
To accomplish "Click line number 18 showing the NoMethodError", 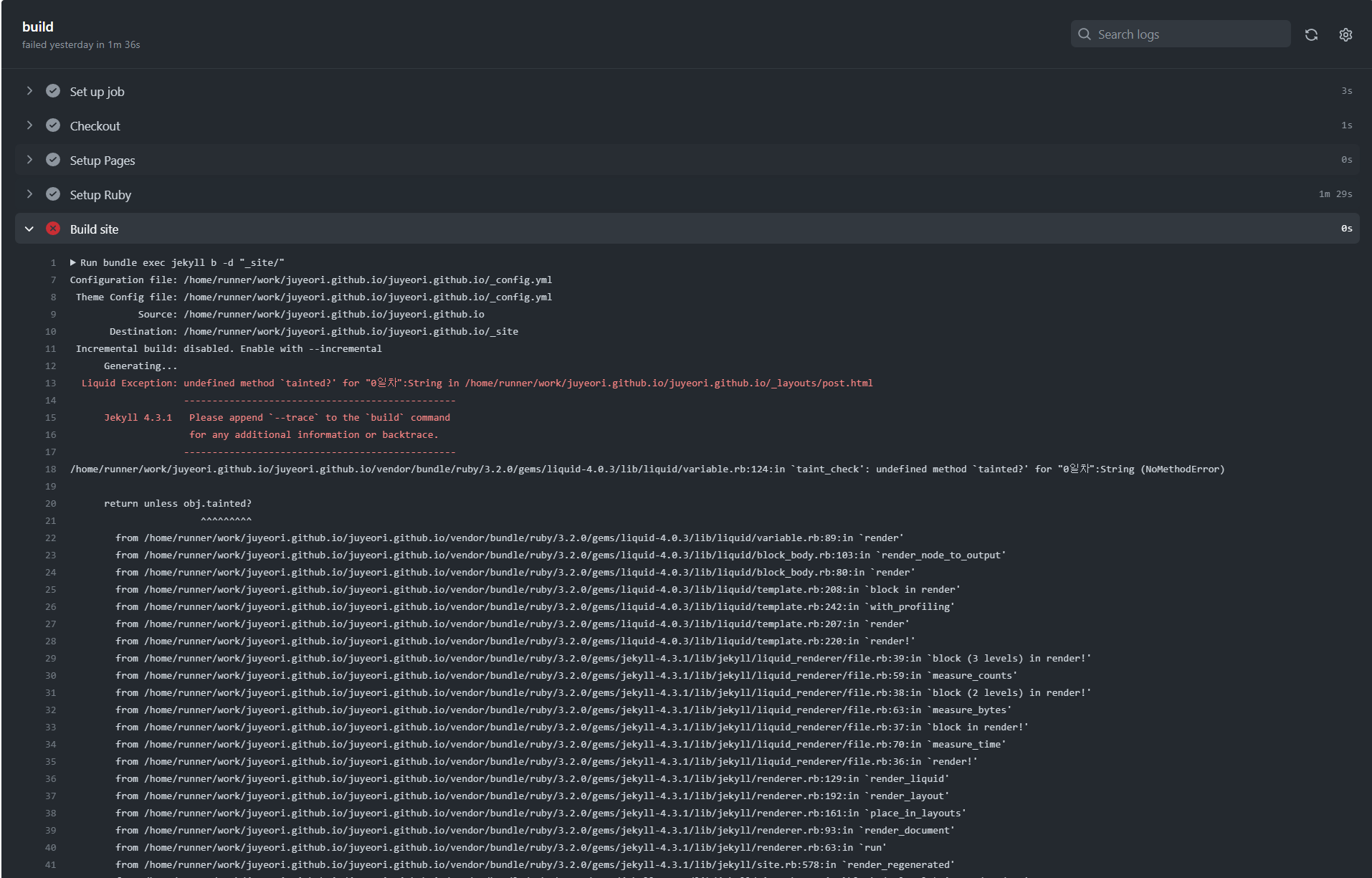I will pos(51,469).
